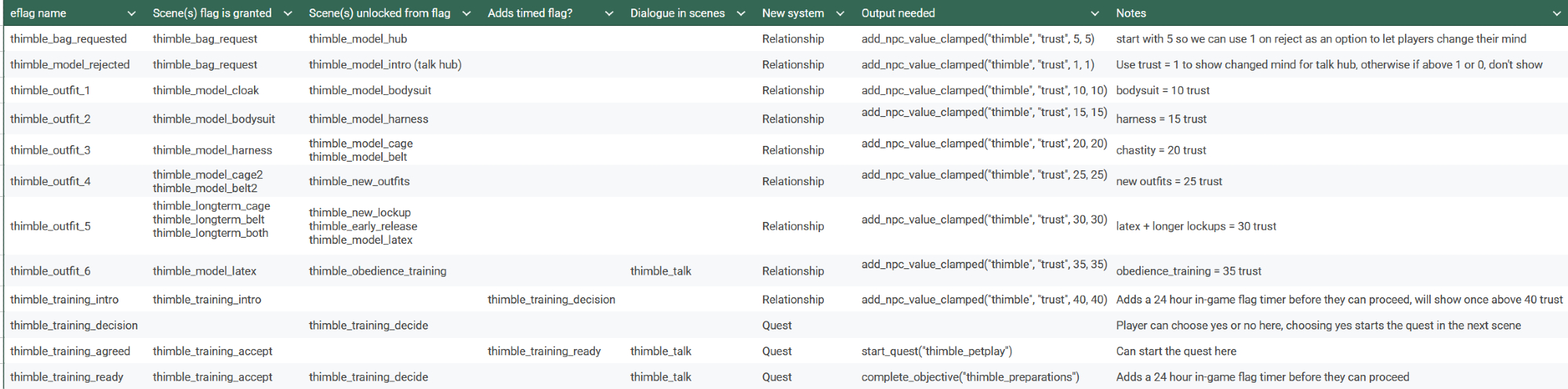Select the start_quest("thimble_petplay") output cell
This screenshot has height=389, width=1568.
(936, 351)
